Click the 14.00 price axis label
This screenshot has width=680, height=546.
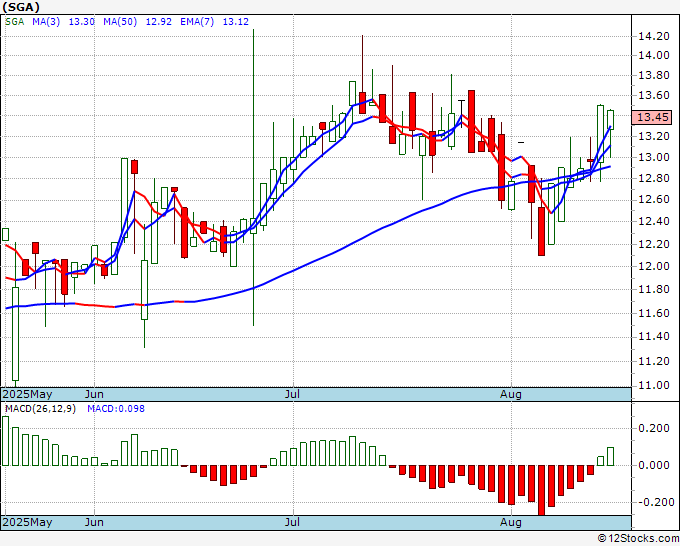[x=654, y=55]
